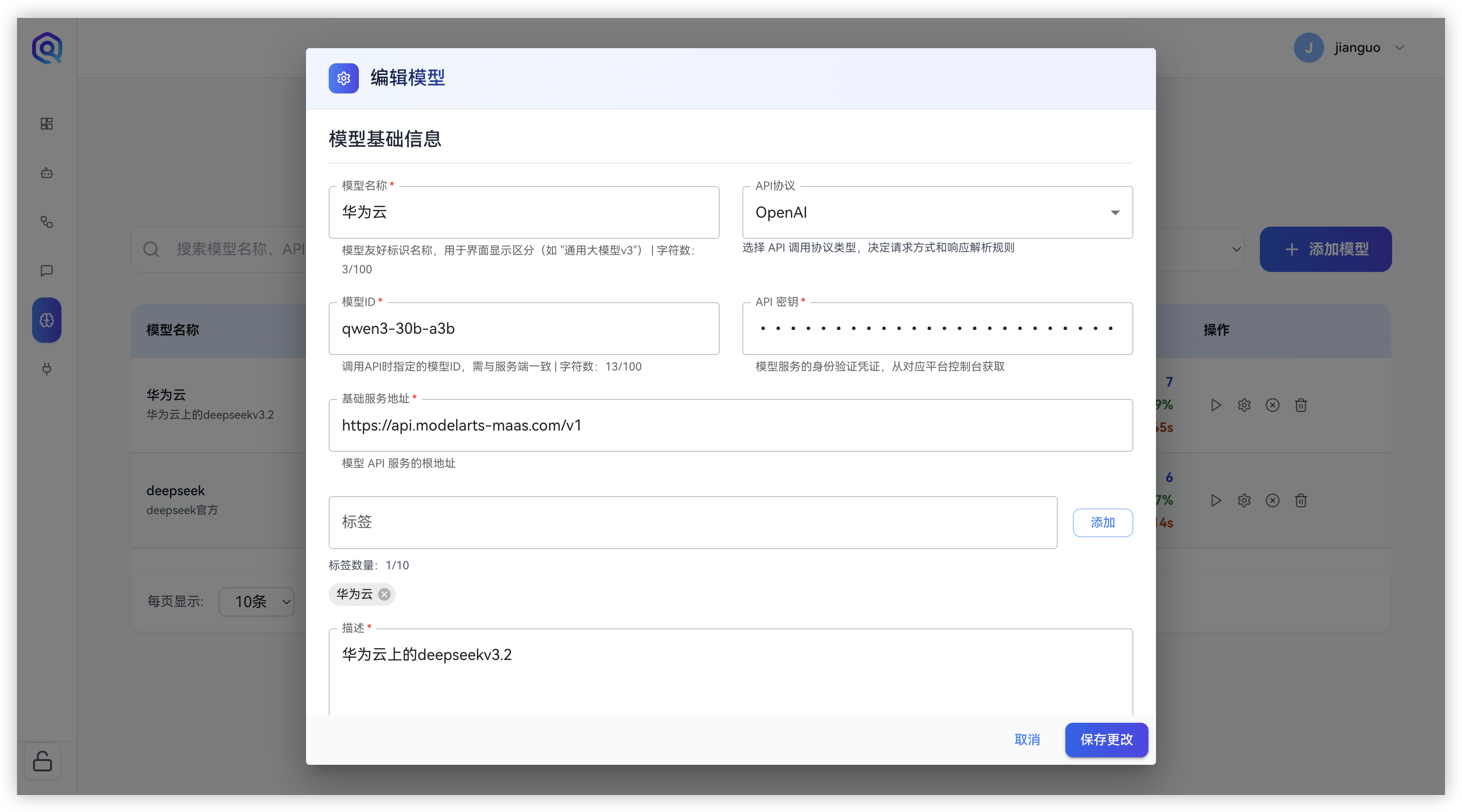Select the brain model management icon

coord(47,320)
